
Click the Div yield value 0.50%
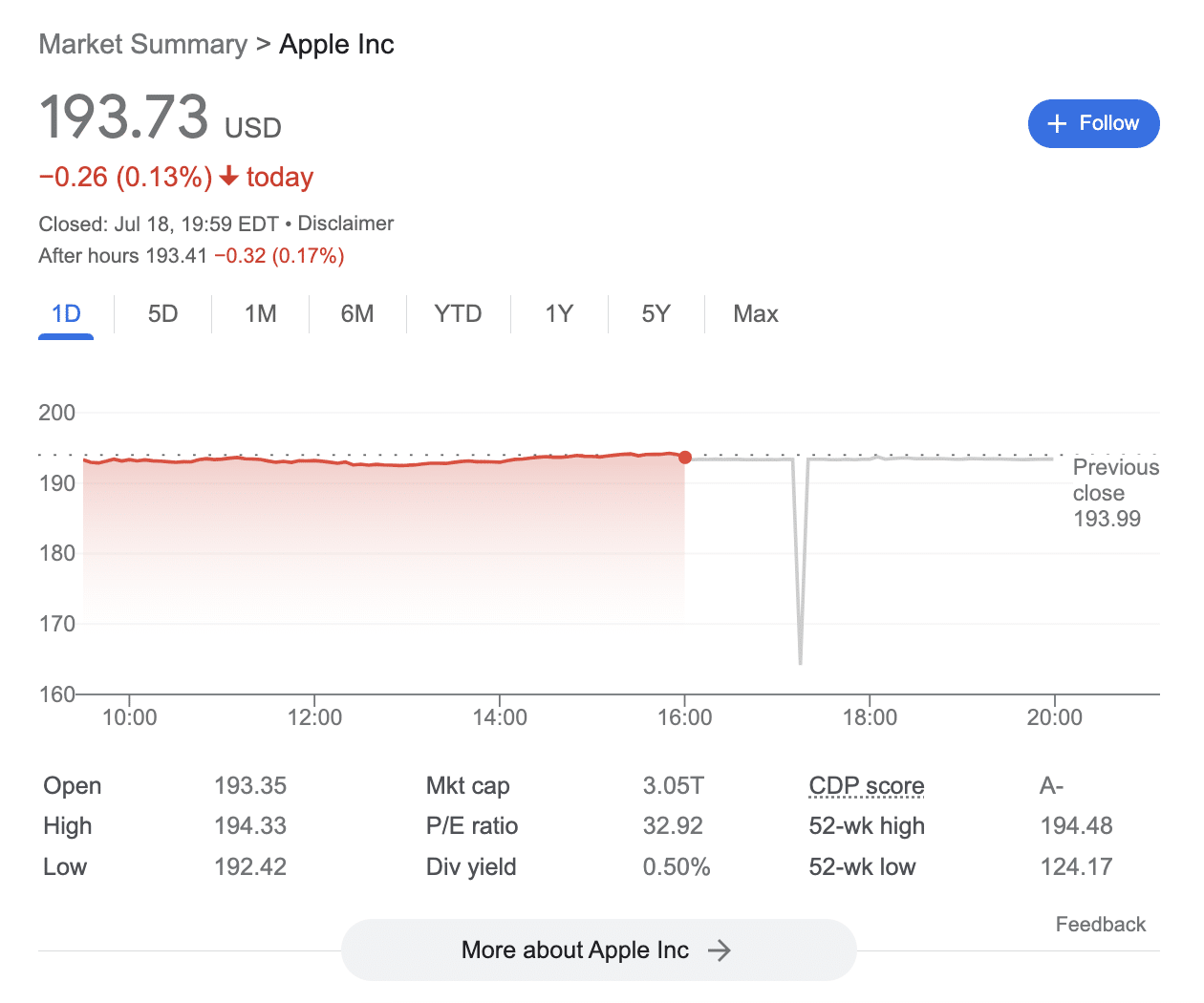point(677,867)
